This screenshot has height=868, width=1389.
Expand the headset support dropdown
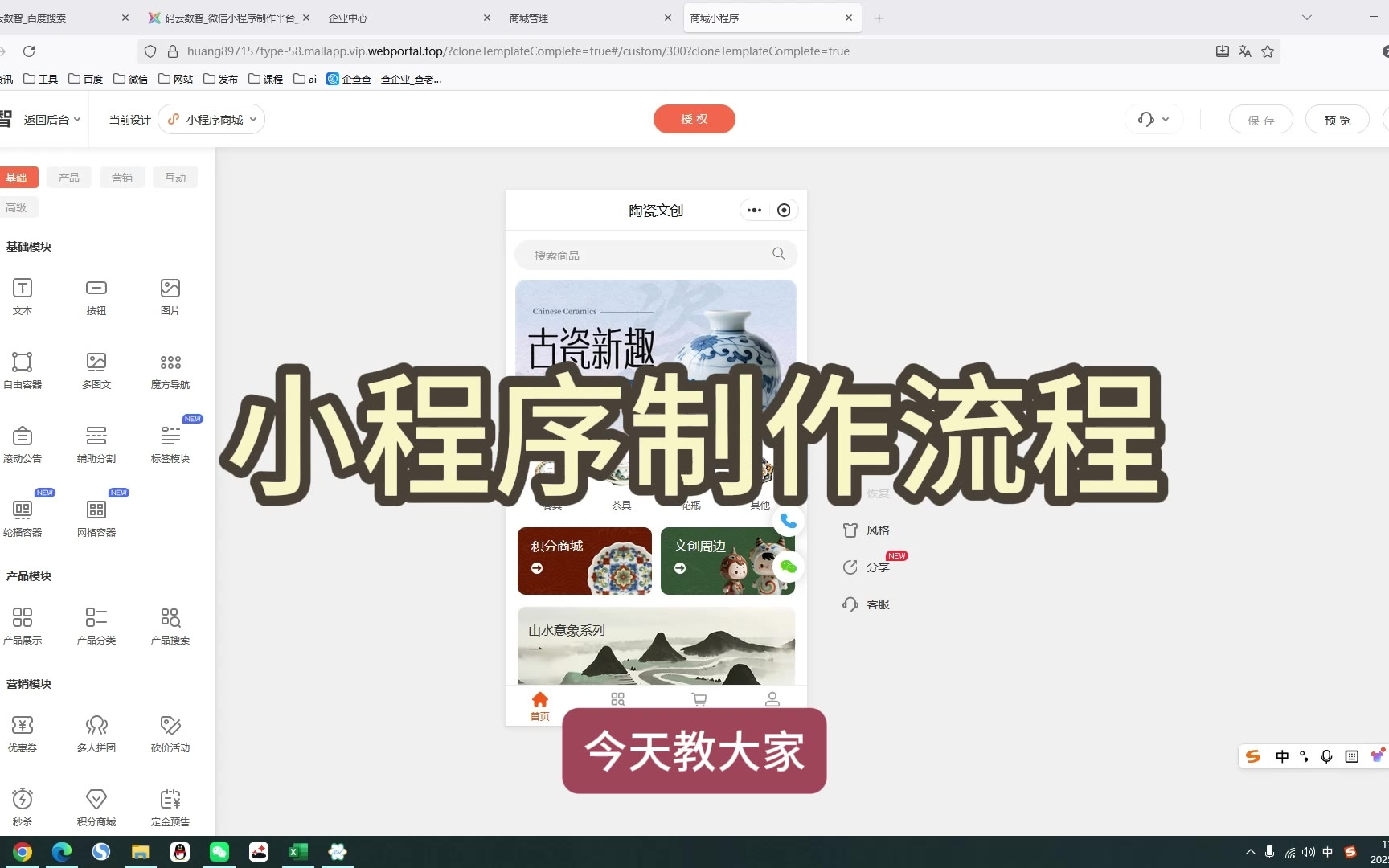pyautogui.click(x=1153, y=120)
